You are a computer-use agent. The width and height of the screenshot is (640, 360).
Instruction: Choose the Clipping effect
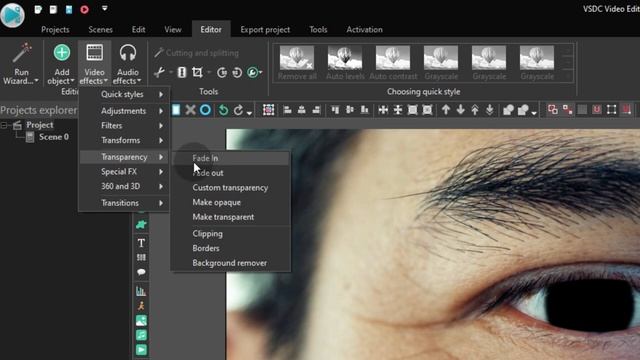(x=231, y=233)
